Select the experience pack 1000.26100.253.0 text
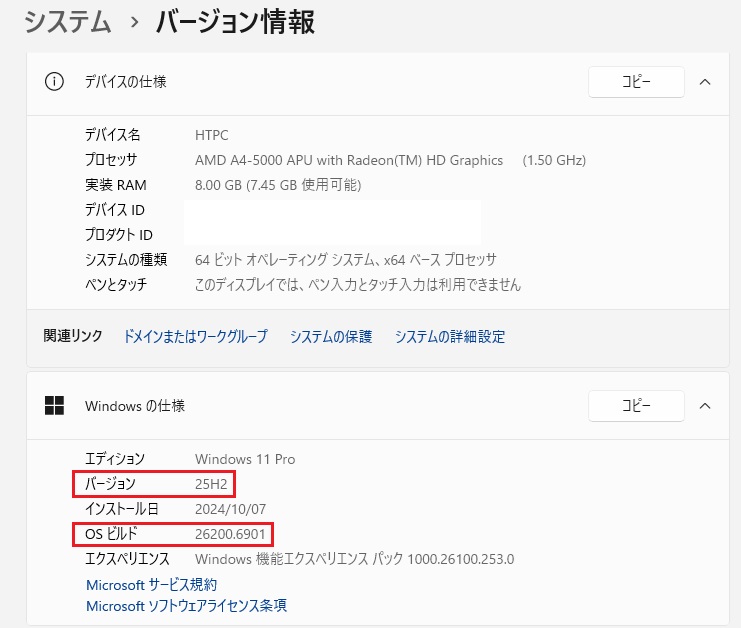 [x=354, y=559]
